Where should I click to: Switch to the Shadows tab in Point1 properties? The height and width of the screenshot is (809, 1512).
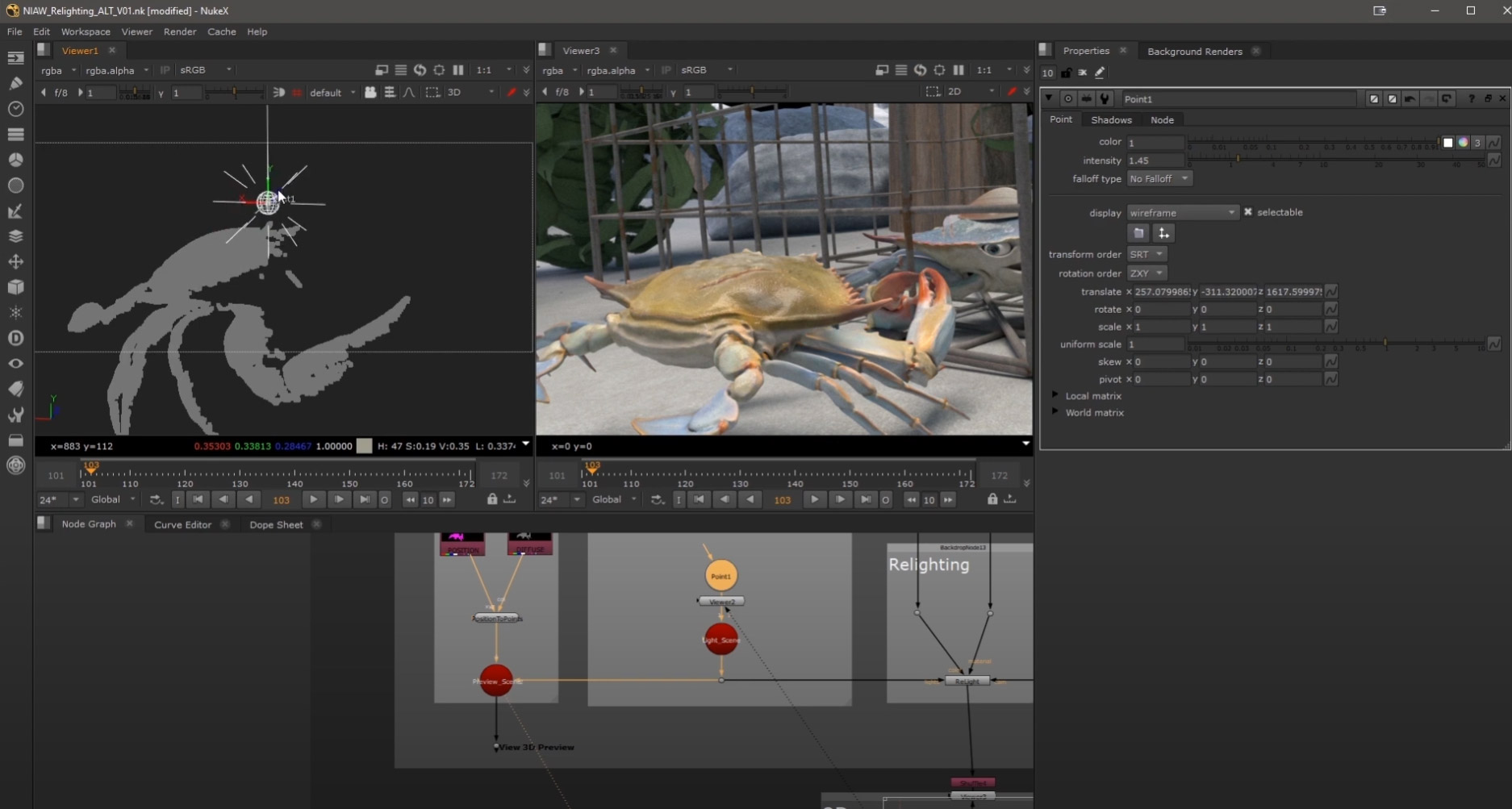[x=1111, y=119]
